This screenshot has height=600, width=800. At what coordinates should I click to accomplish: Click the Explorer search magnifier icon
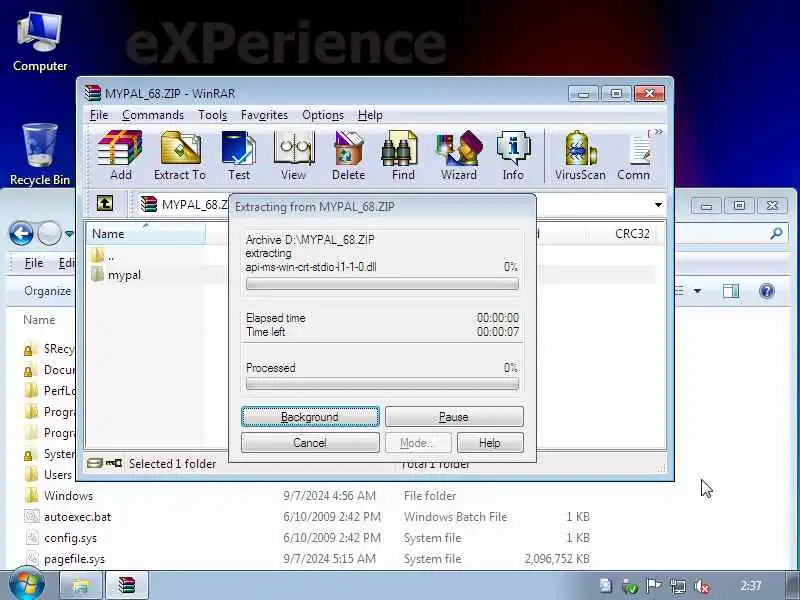[x=777, y=234]
